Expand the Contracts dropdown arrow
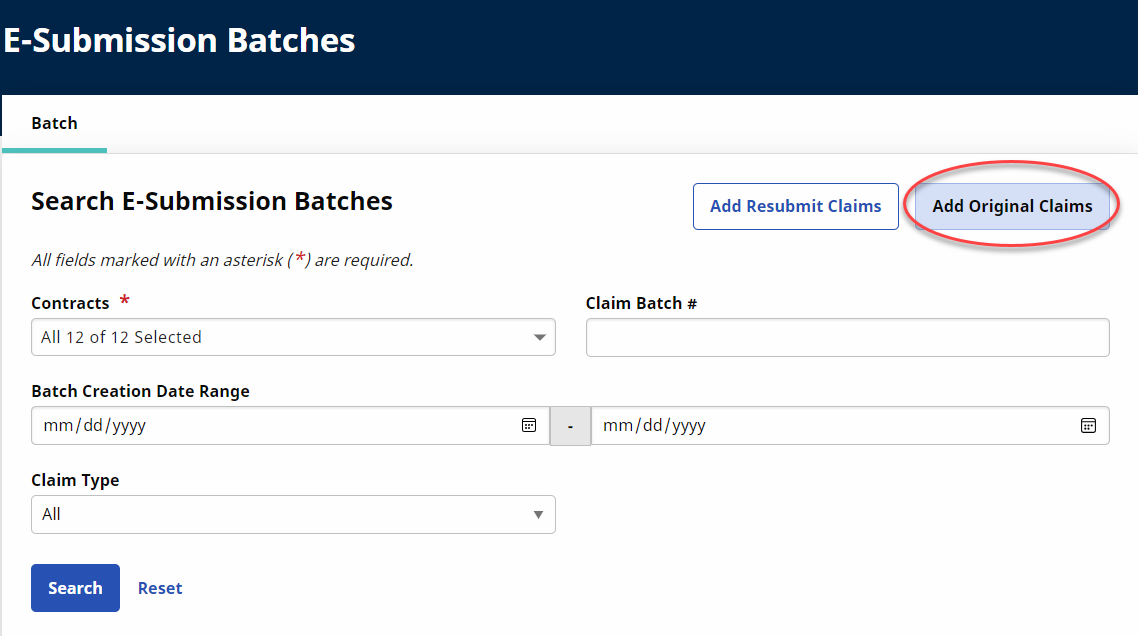This screenshot has height=636, width=1138. (540, 338)
